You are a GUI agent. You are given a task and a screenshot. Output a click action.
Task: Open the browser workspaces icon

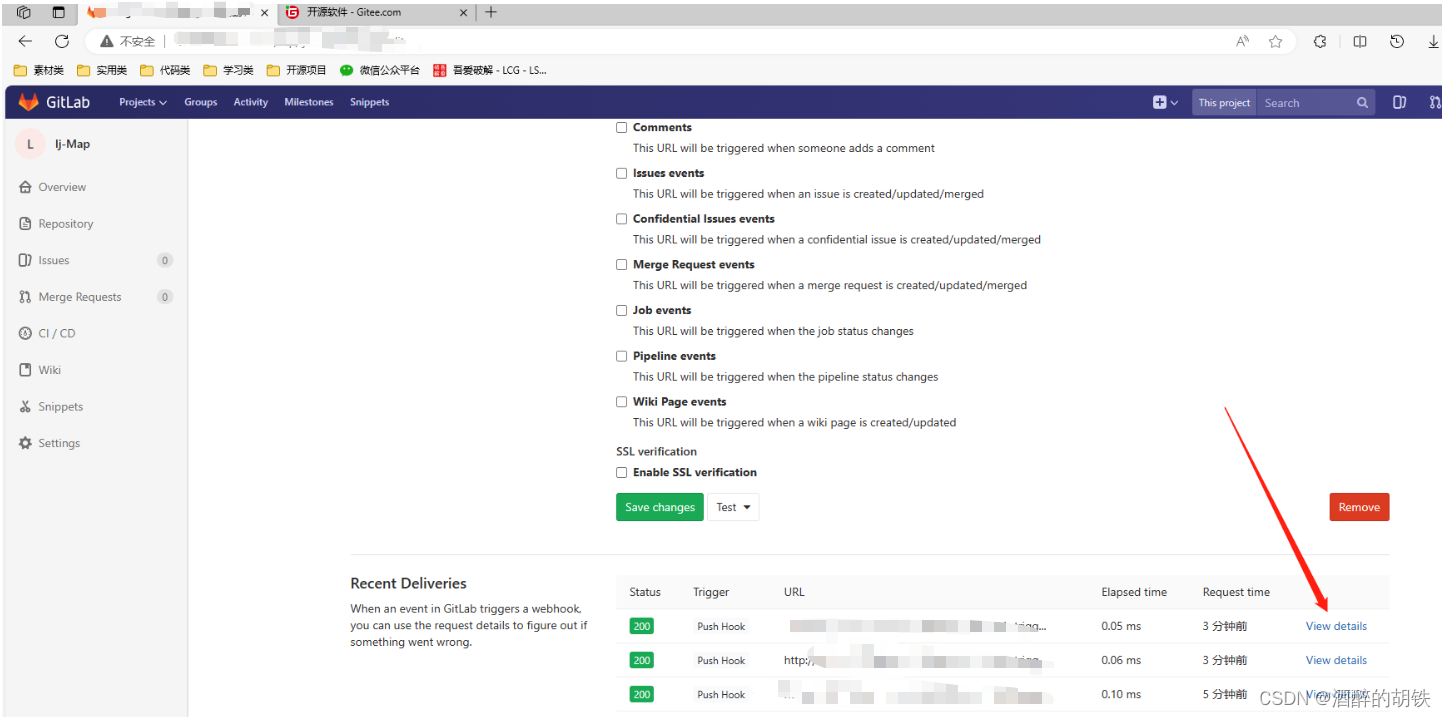24,13
